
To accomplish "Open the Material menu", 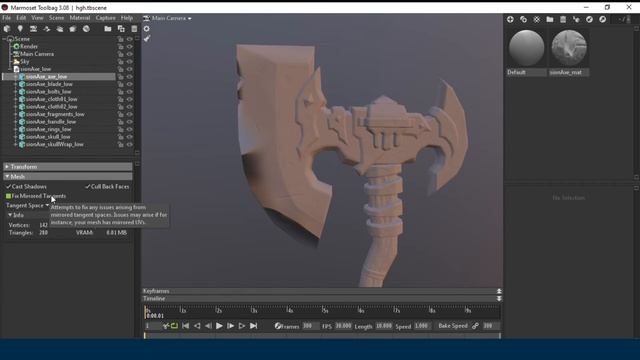I will 80,18.
